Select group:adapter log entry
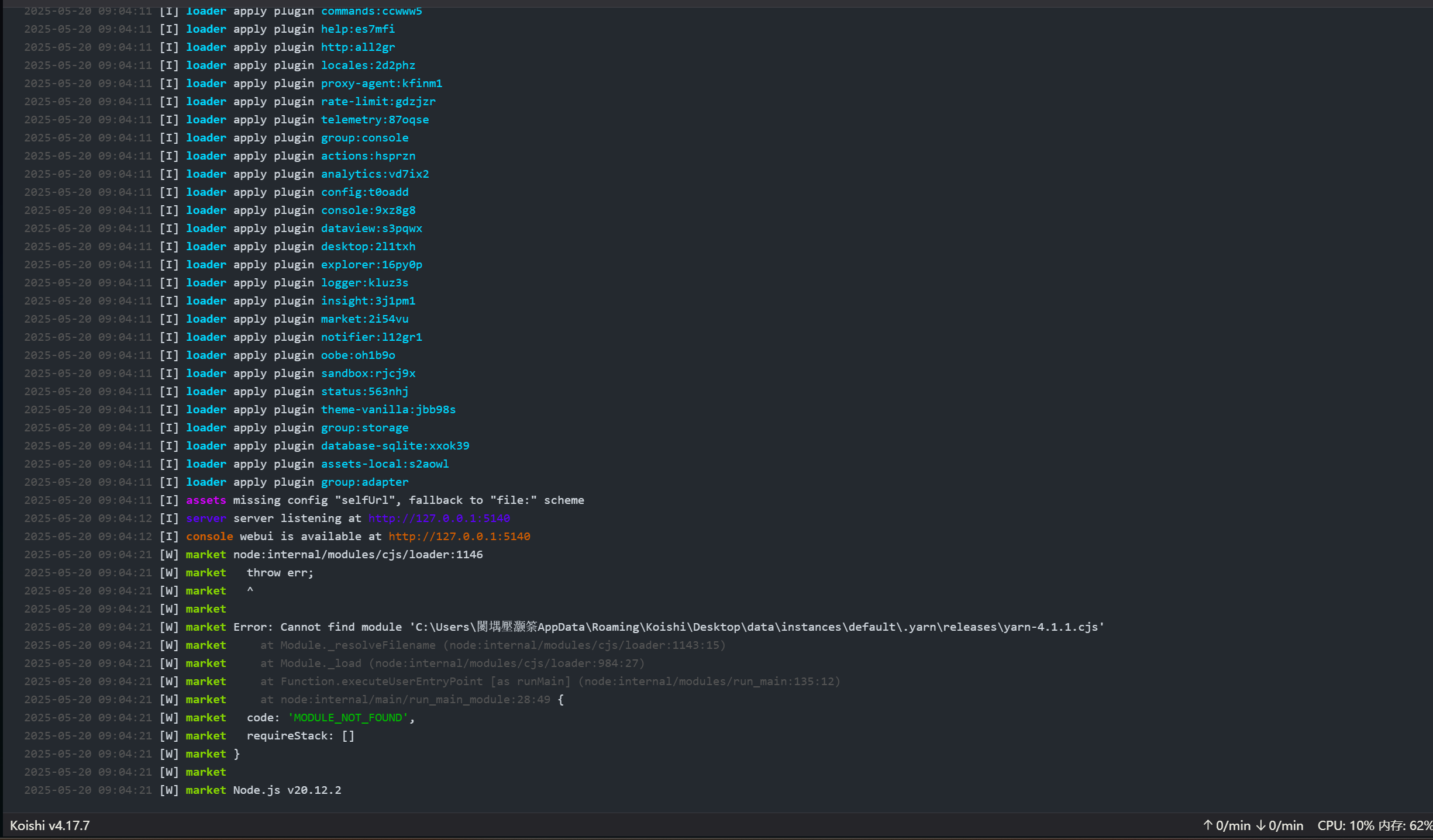This screenshot has width=1433, height=840. pyautogui.click(x=364, y=482)
